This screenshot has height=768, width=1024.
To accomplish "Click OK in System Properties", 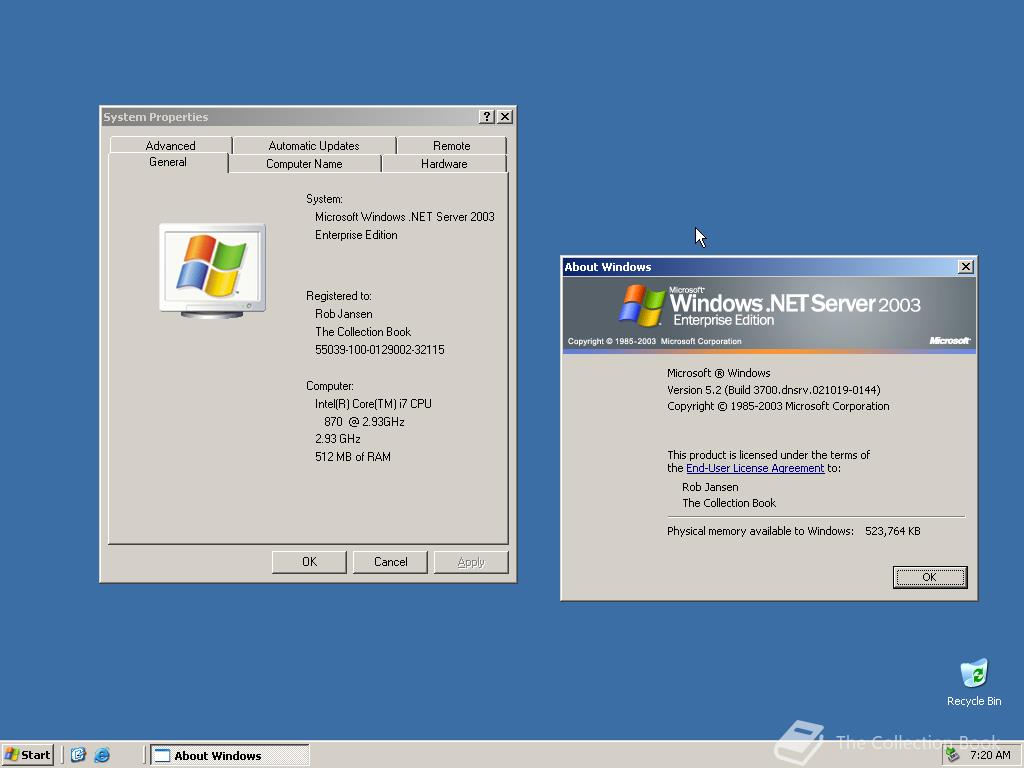I will point(309,562).
